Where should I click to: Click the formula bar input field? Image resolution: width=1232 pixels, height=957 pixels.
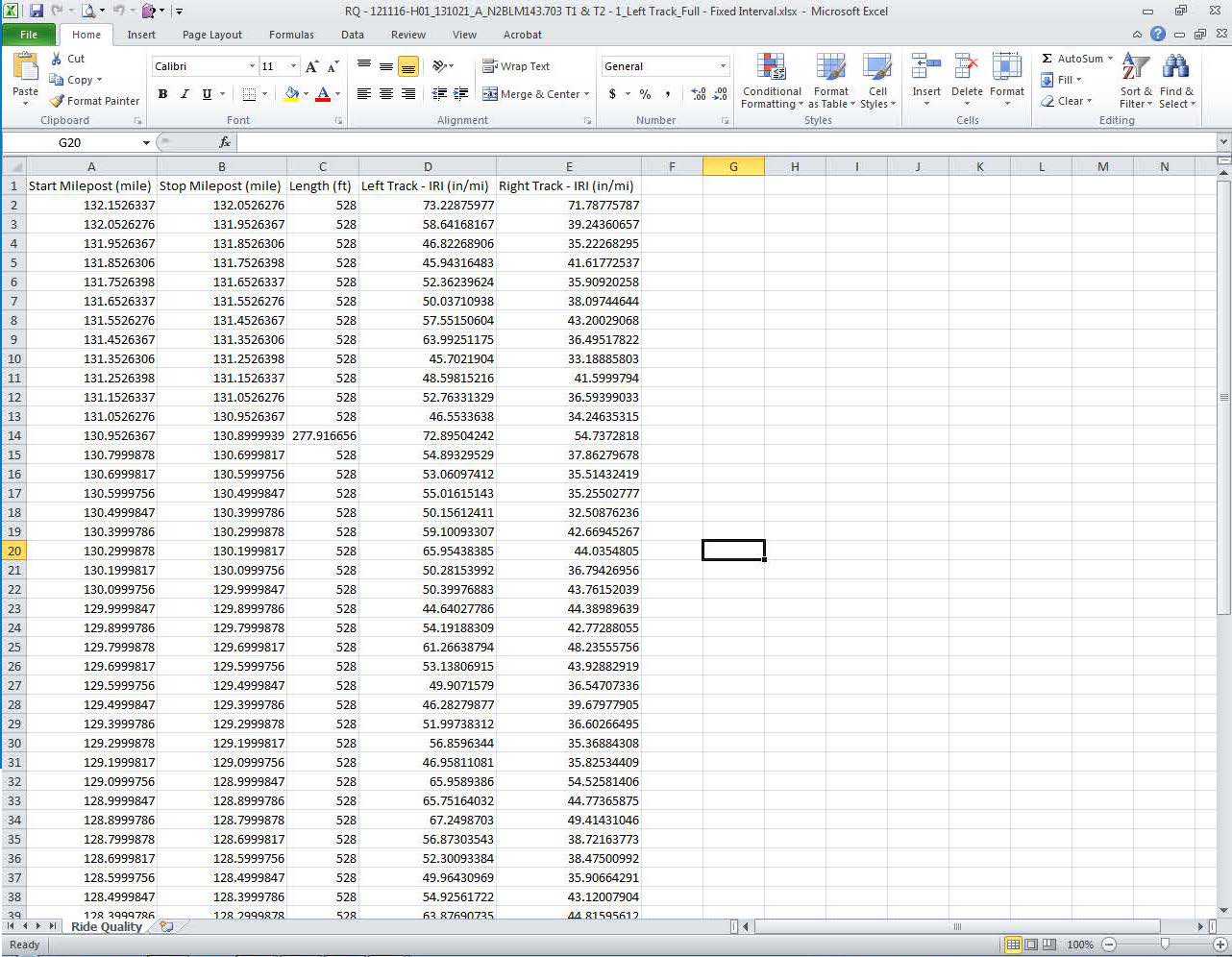click(726, 142)
